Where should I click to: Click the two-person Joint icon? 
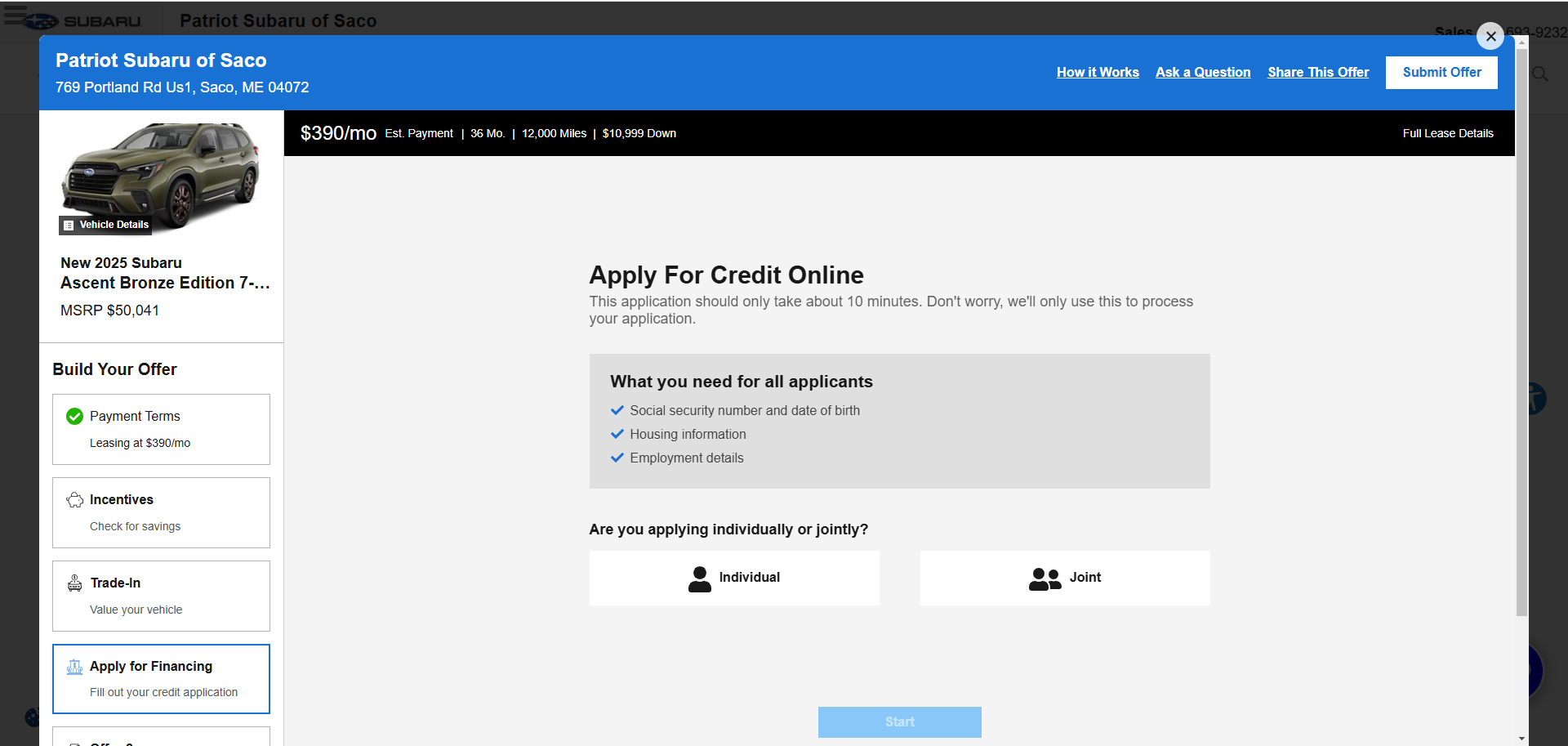coord(1045,578)
